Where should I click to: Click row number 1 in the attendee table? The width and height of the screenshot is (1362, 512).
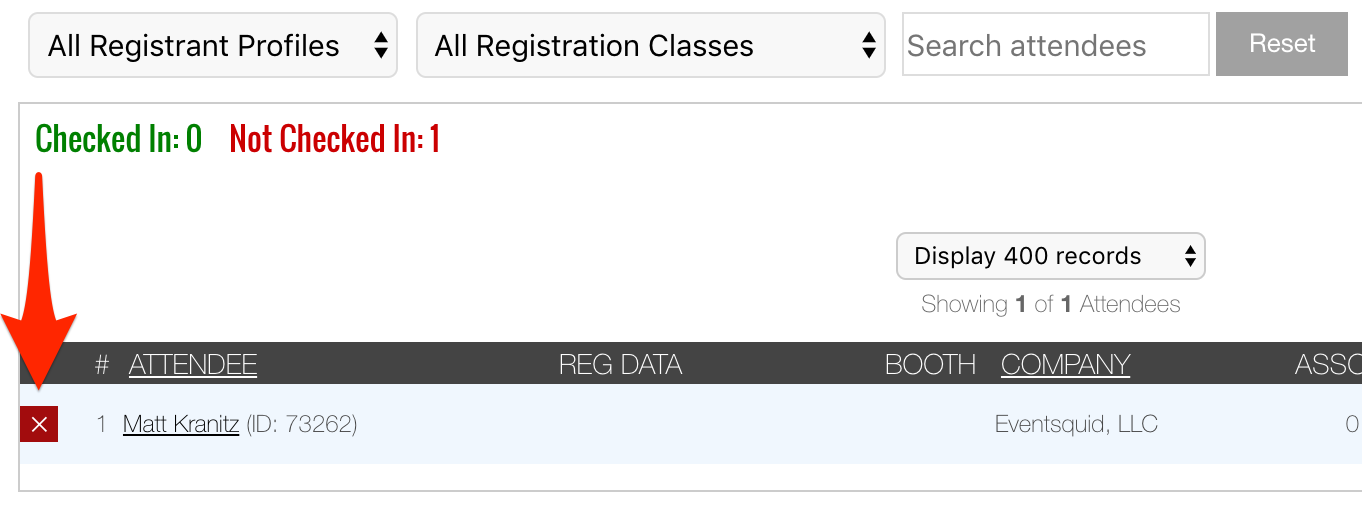101,424
